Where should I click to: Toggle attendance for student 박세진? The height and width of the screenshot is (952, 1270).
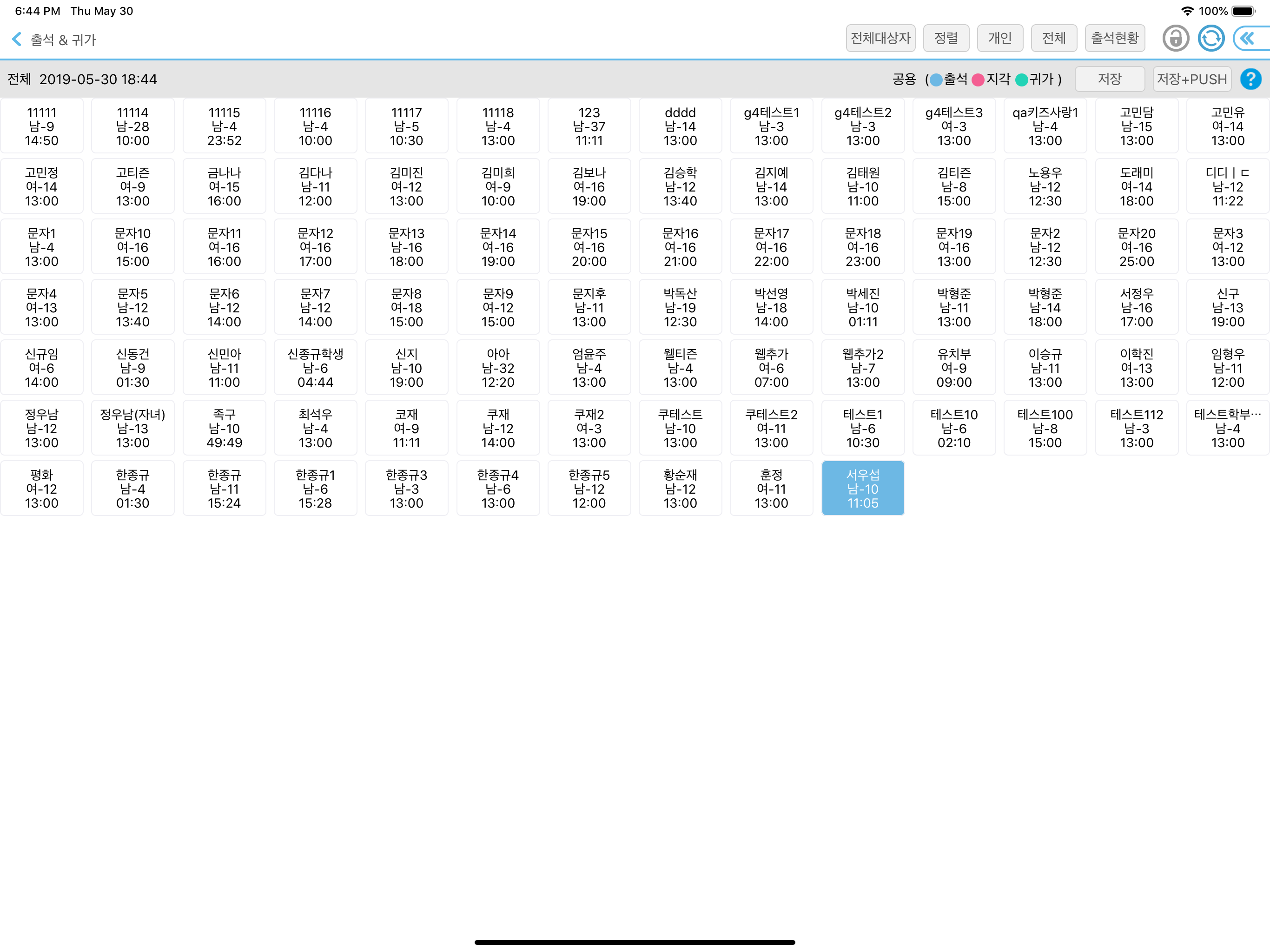pos(862,307)
